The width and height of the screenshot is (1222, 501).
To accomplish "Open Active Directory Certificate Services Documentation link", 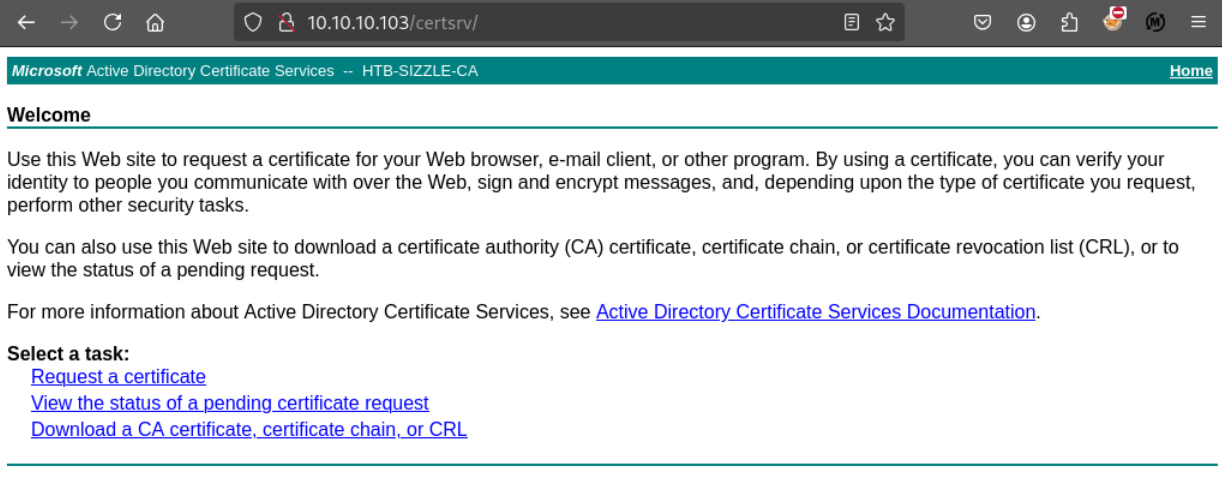I will [815, 312].
